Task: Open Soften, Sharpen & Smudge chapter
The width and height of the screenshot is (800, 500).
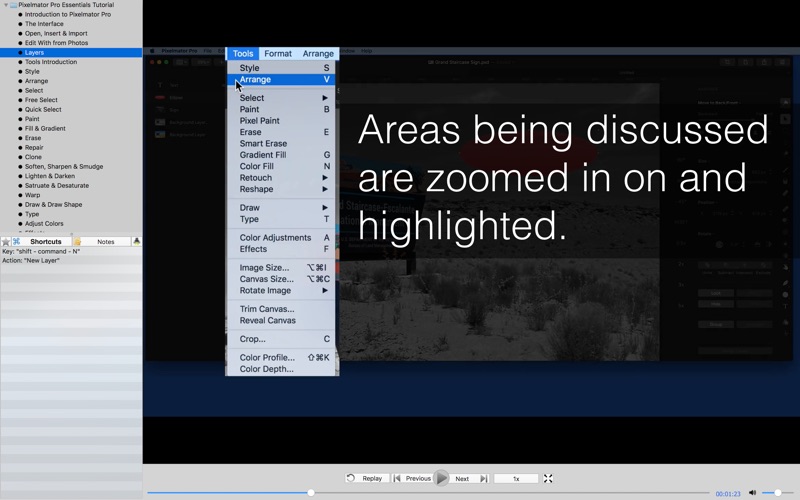Action: click(x=64, y=166)
